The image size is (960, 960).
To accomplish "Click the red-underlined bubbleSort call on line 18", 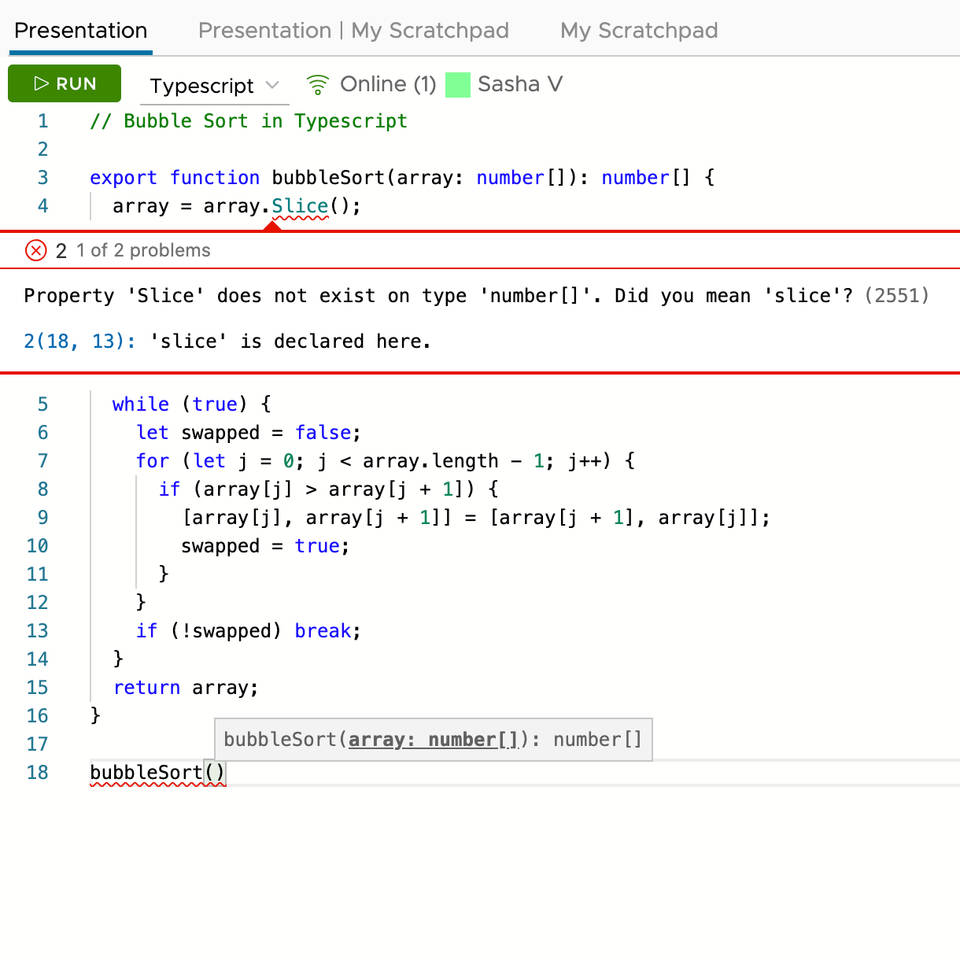I will (x=145, y=772).
